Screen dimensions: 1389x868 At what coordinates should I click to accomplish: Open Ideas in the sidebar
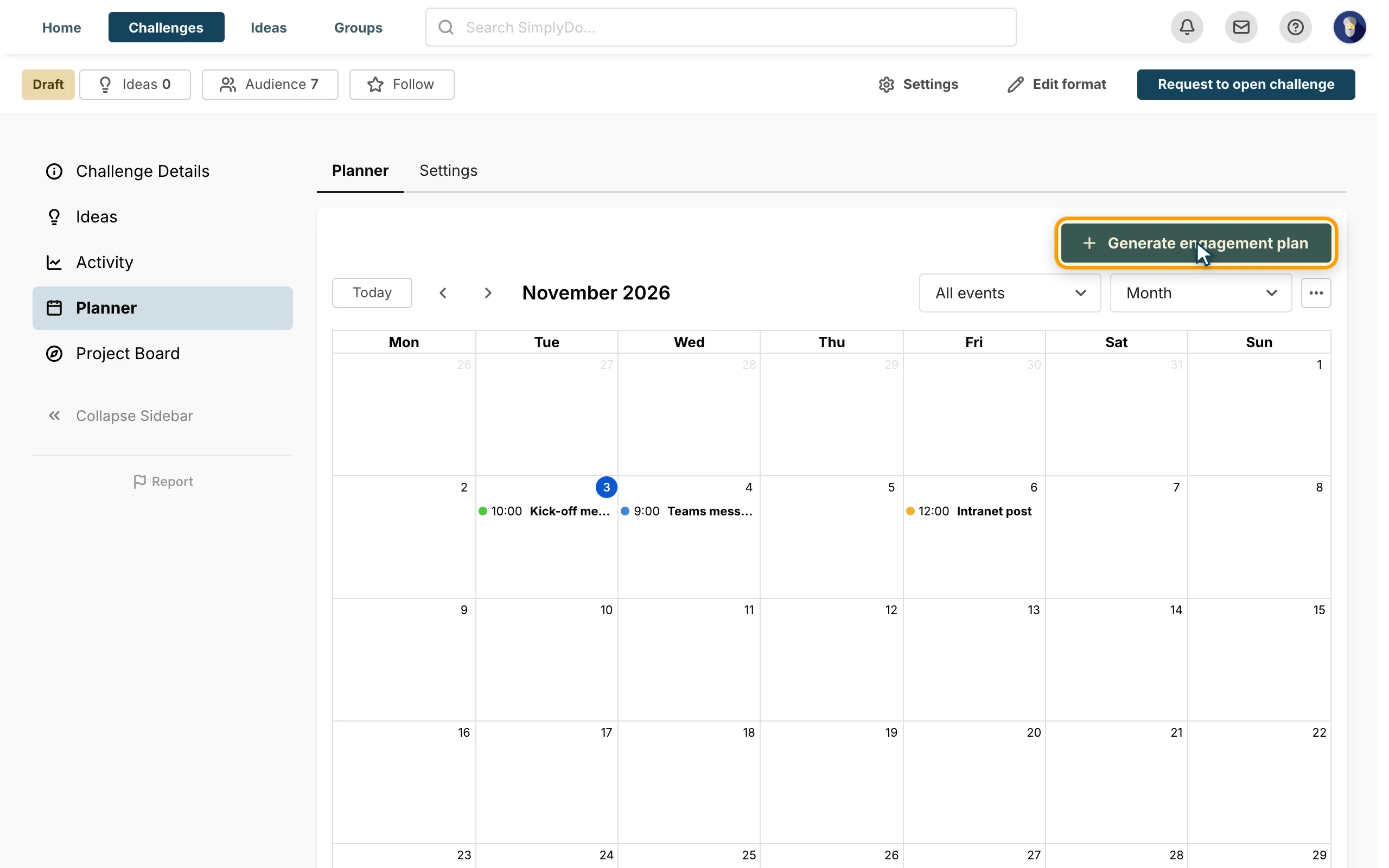pos(162,216)
